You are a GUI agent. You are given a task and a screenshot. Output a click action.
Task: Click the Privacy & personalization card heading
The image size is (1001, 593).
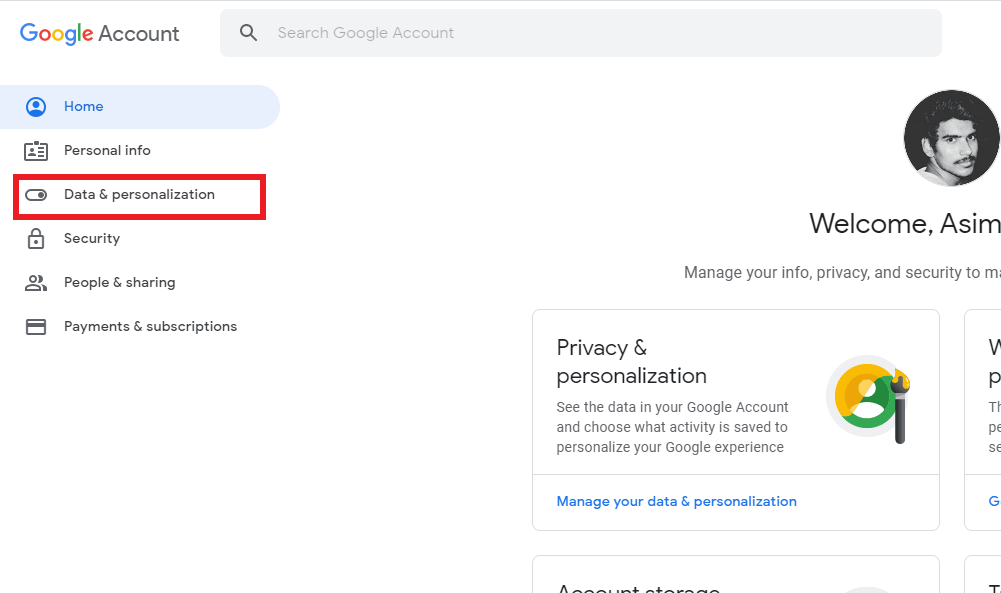(x=631, y=362)
